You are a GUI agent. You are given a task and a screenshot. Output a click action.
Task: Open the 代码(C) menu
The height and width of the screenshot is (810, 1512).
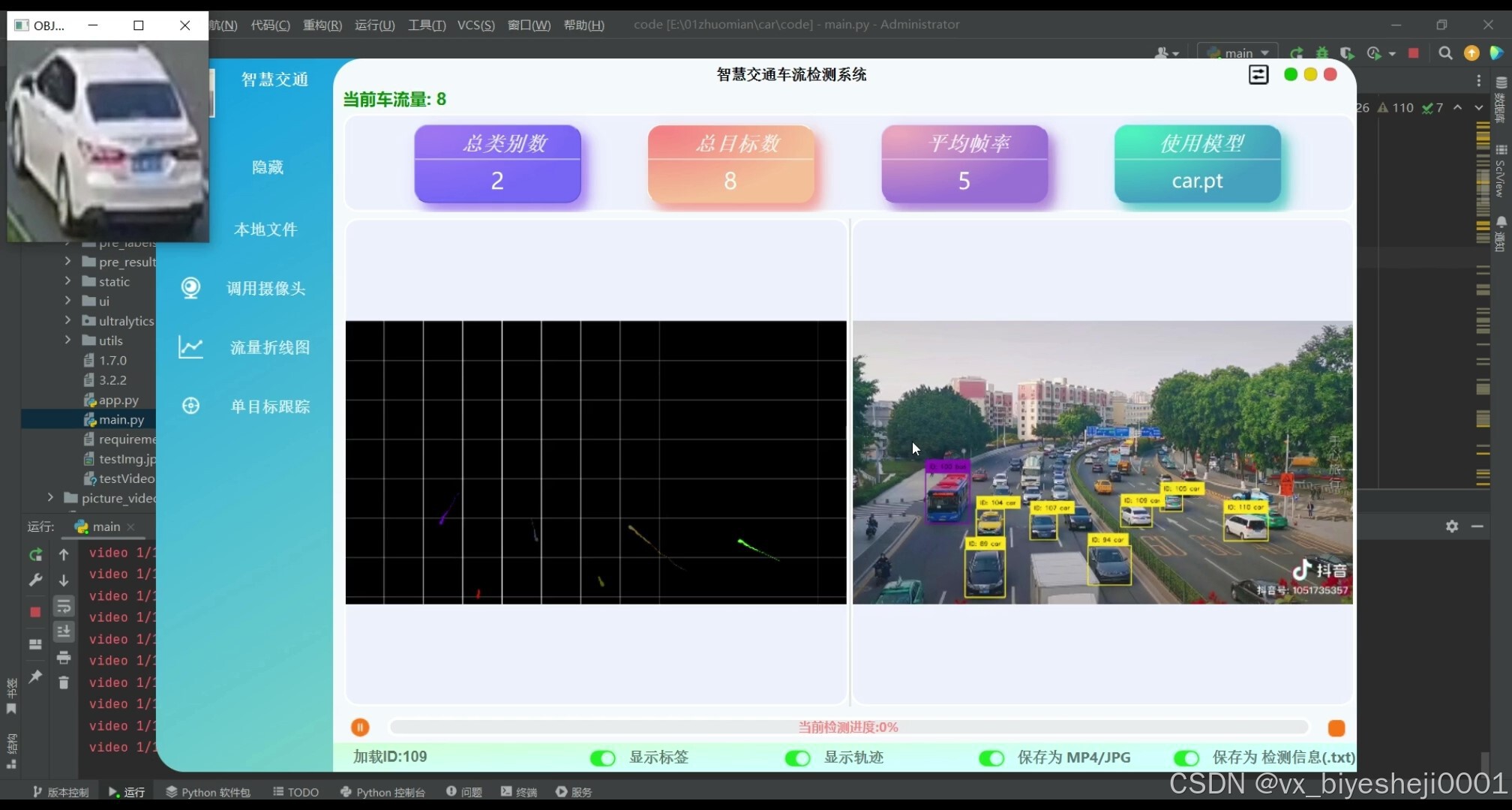(270, 25)
